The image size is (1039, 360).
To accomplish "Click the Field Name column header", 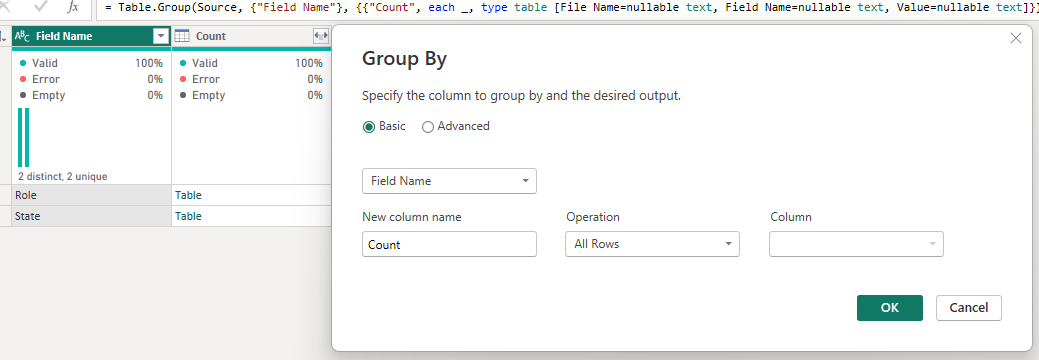I will tap(91, 36).
